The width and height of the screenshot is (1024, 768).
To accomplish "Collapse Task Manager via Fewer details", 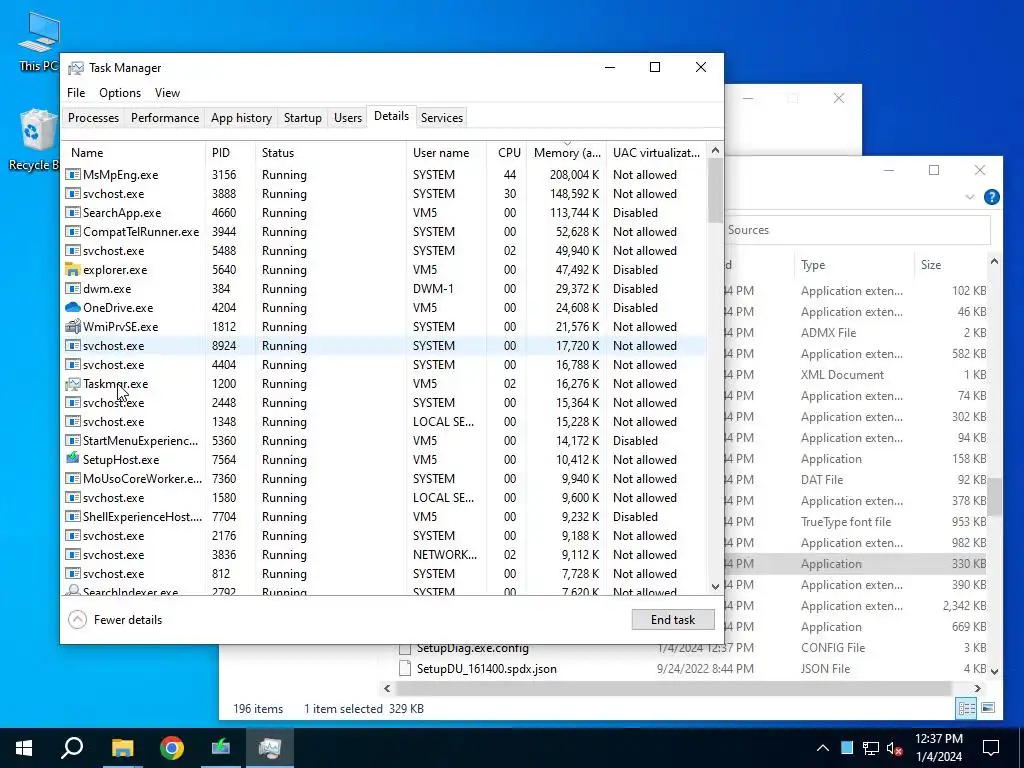I will 116,620.
